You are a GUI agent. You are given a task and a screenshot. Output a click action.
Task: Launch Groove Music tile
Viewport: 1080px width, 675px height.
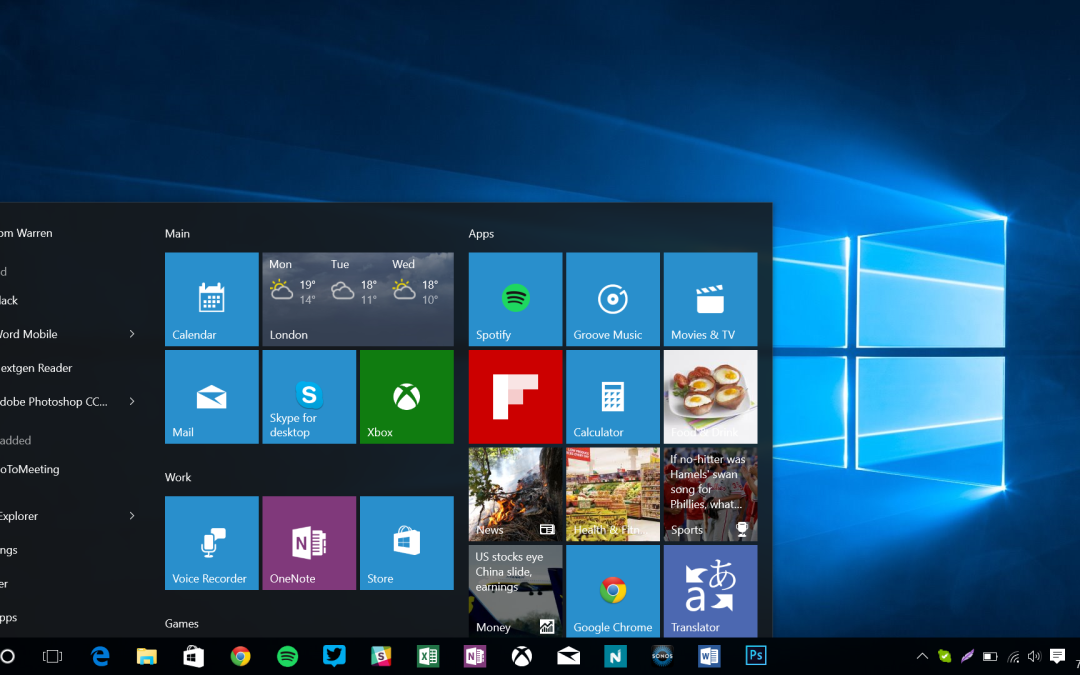612,298
